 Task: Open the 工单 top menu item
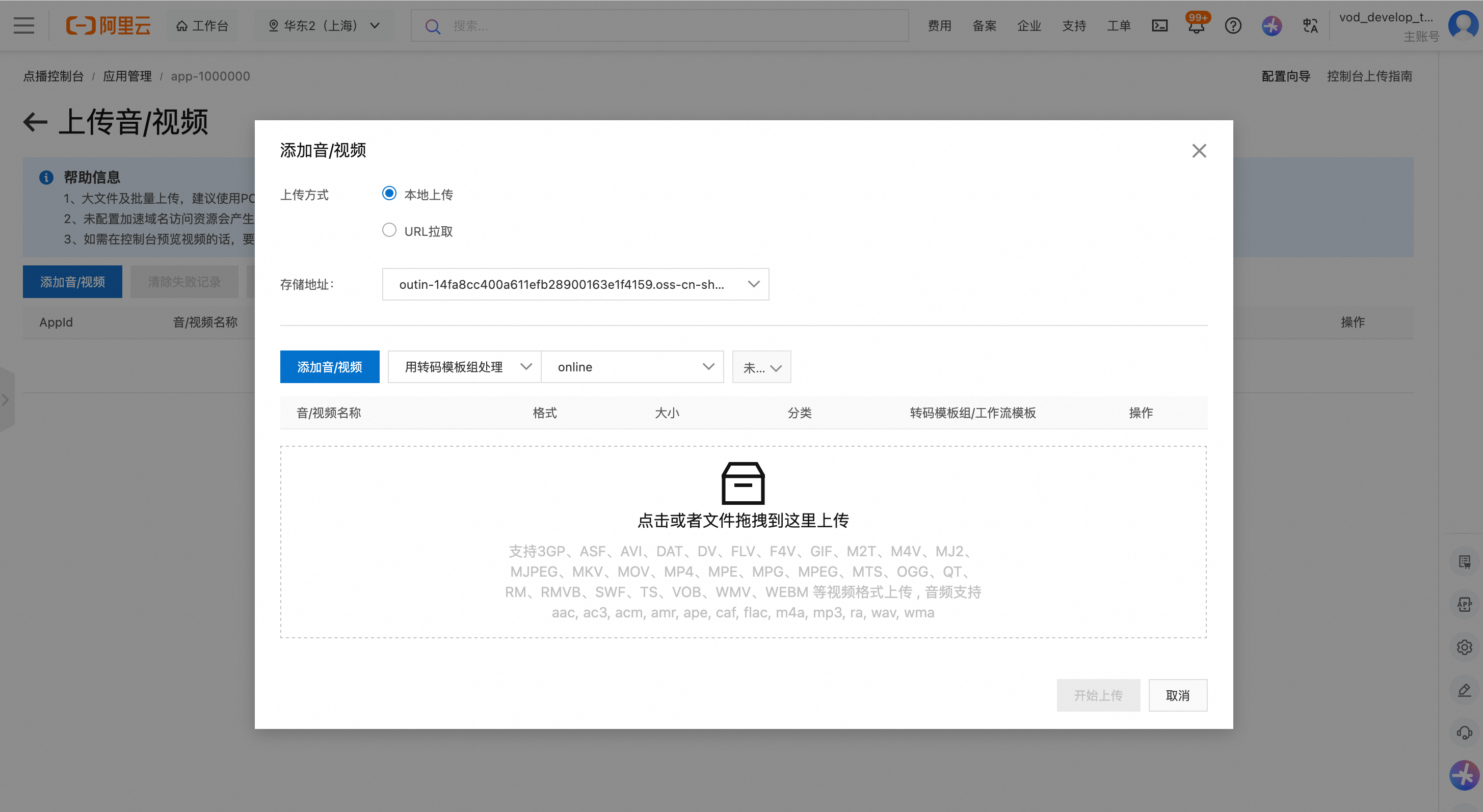tap(1119, 25)
